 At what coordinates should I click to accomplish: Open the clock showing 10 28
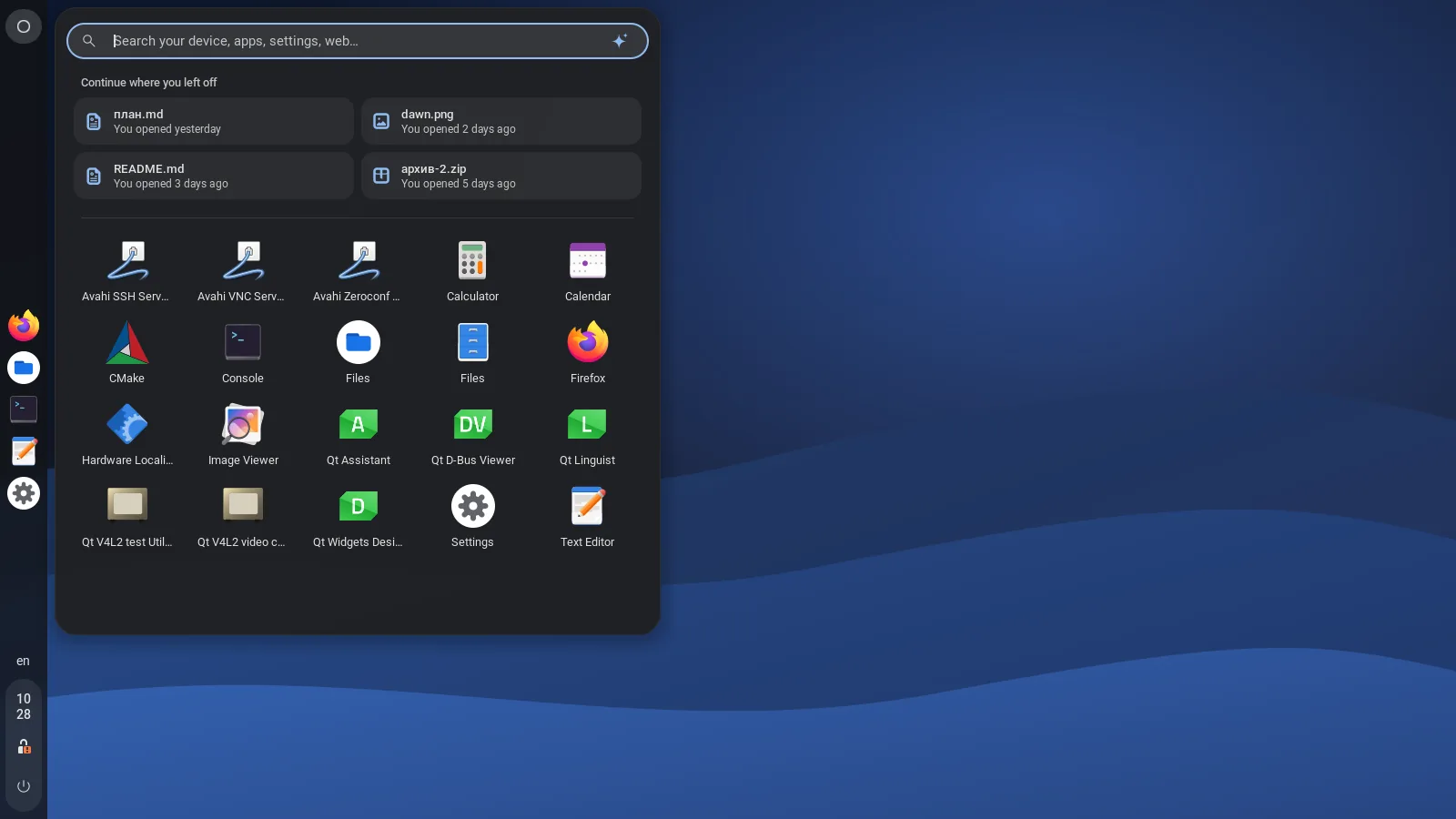coord(24,706)
